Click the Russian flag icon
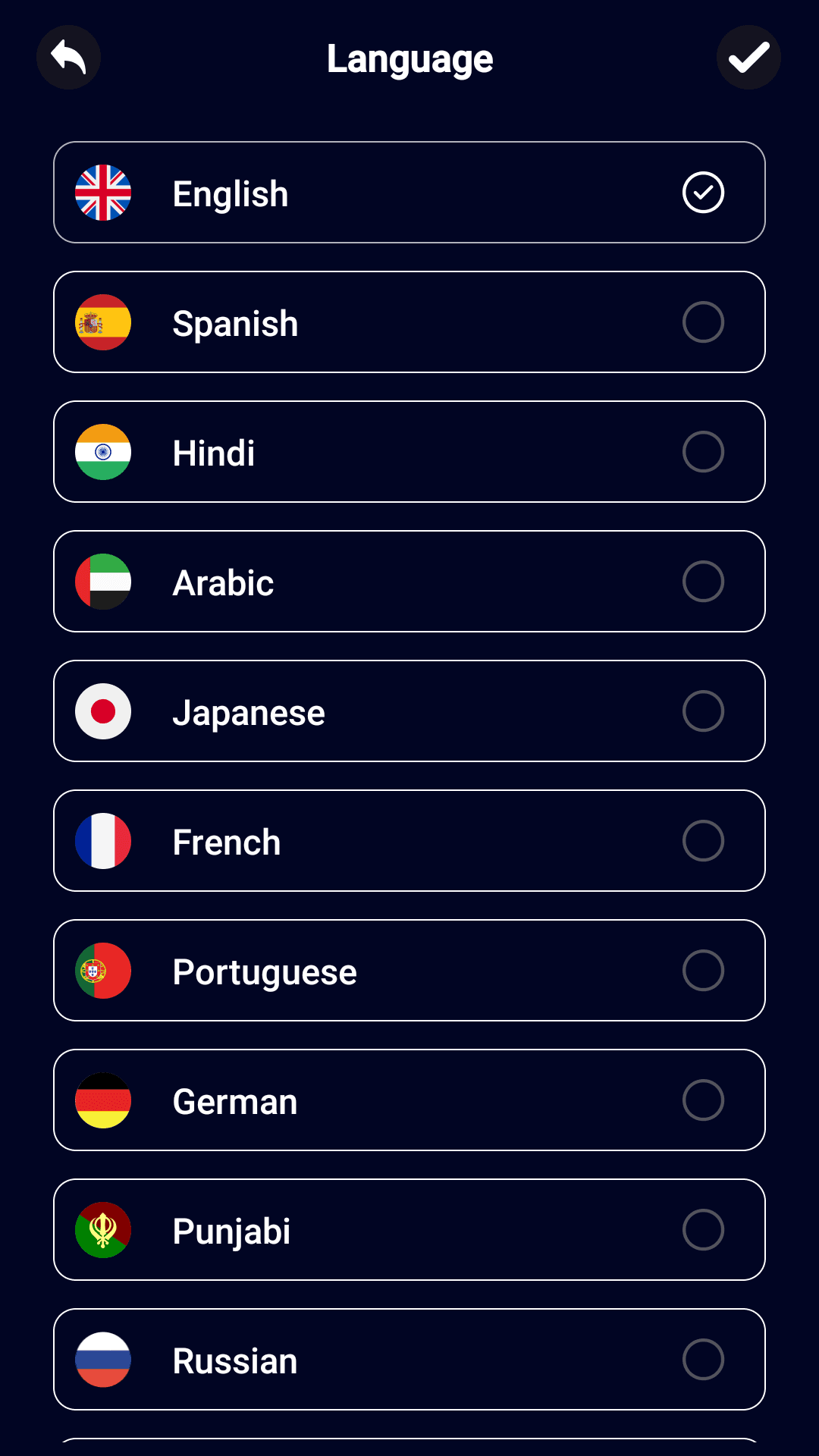 click(x=103, y=1360)
